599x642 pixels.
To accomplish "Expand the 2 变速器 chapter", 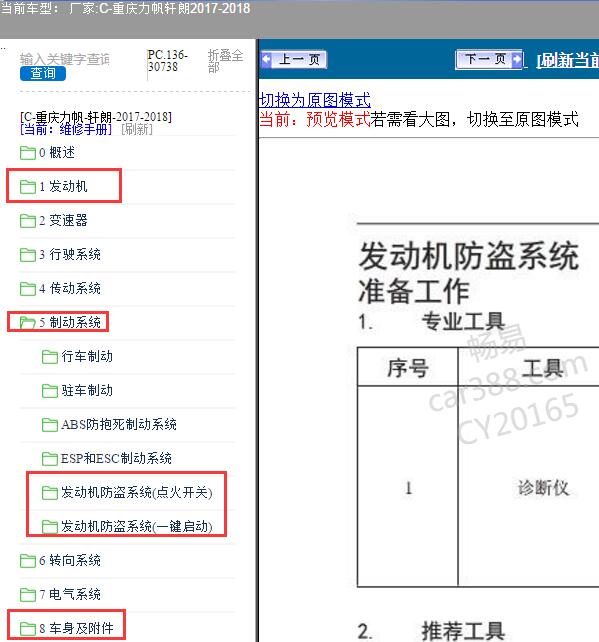I will (x=63, y=221).
